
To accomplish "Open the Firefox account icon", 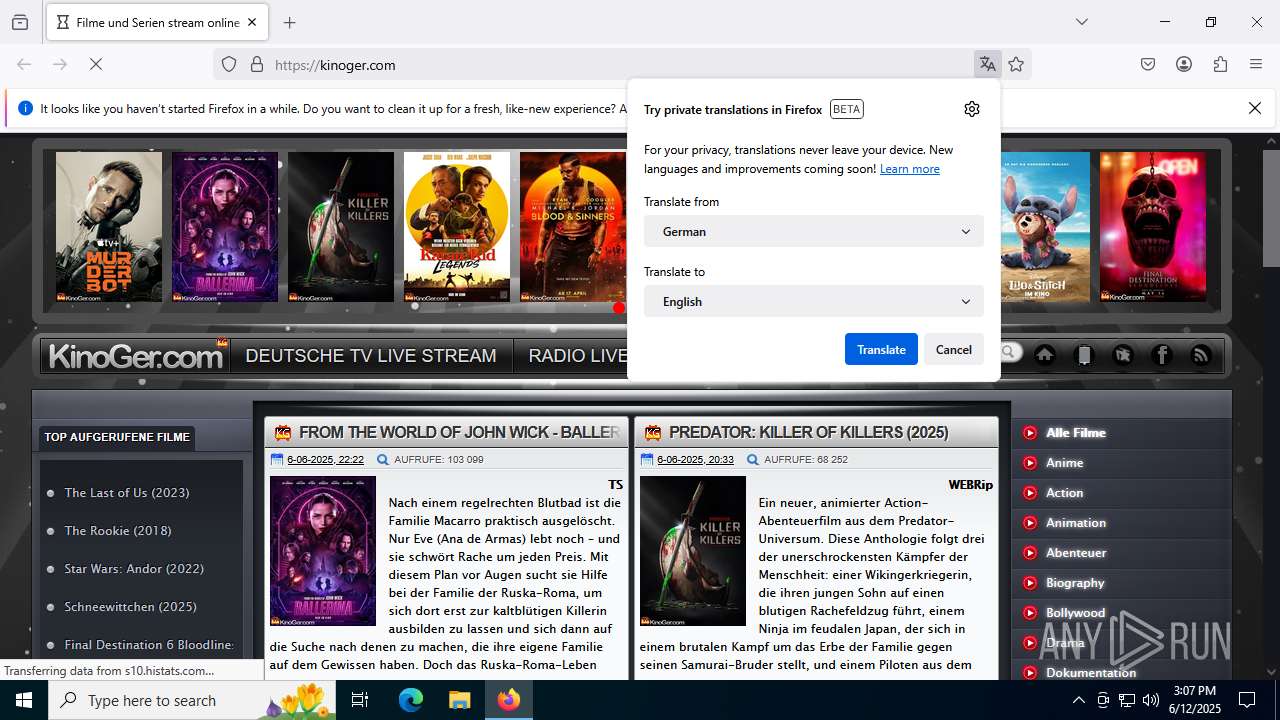I will pyautogui.click(x=1184, y=64).
